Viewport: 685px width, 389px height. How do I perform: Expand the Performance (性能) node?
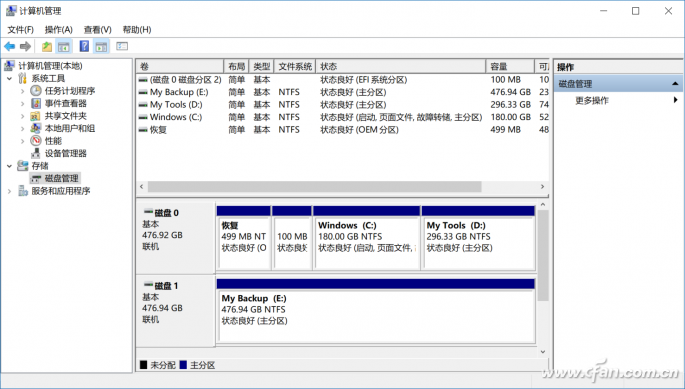[23, 141]
